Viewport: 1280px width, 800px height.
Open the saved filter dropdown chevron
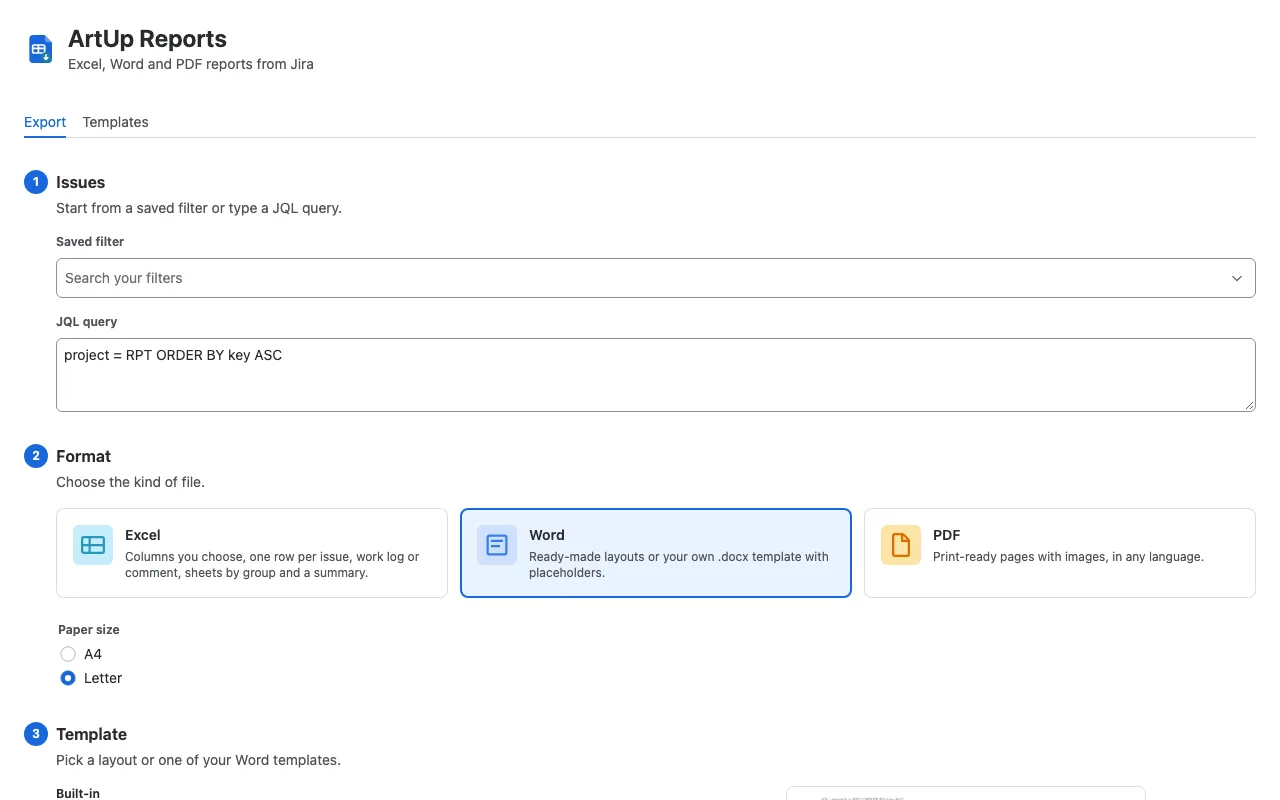click(x=1237, y=278)
